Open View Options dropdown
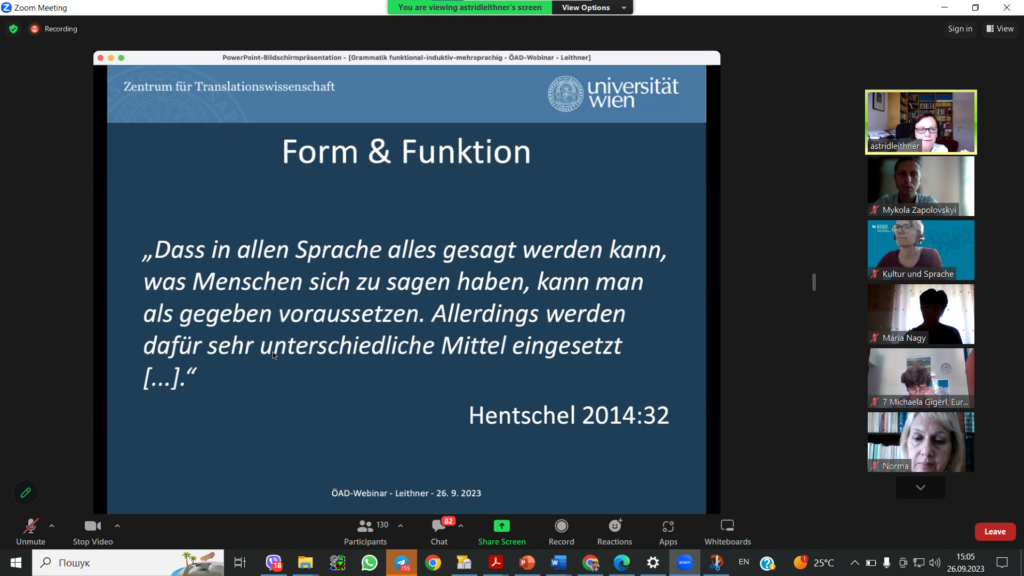This screenshot has height=576, width=1024. [x=592, y=7]
